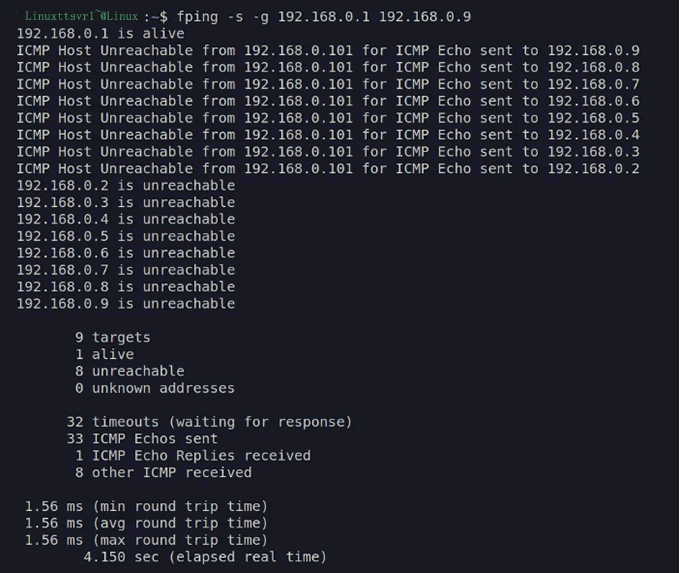This screenshot has width=680, height=573.
Task: Click the '0 unknown addresses' line
Action: [155, 388]
